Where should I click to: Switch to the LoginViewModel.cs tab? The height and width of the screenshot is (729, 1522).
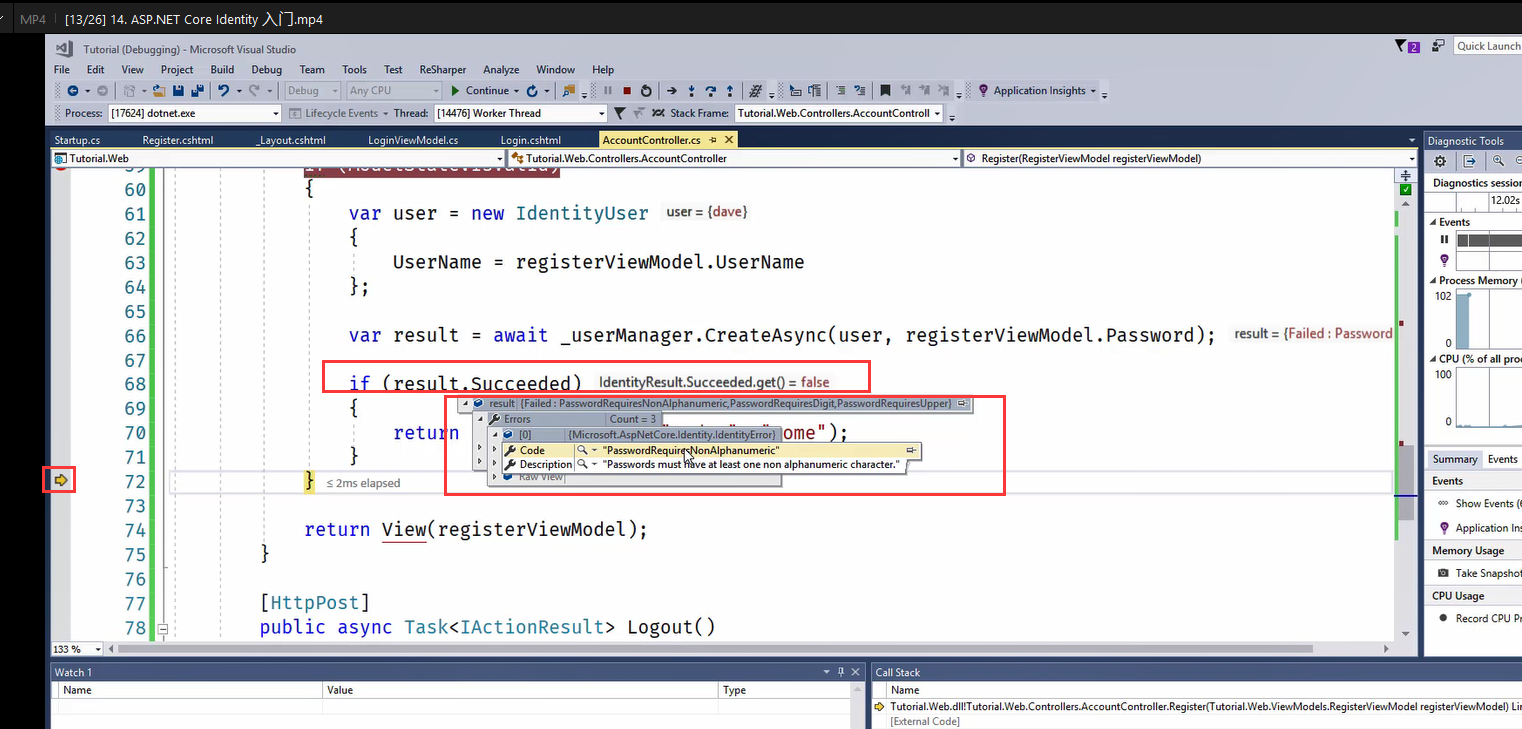pyautogui.click(x=413, y=140)
